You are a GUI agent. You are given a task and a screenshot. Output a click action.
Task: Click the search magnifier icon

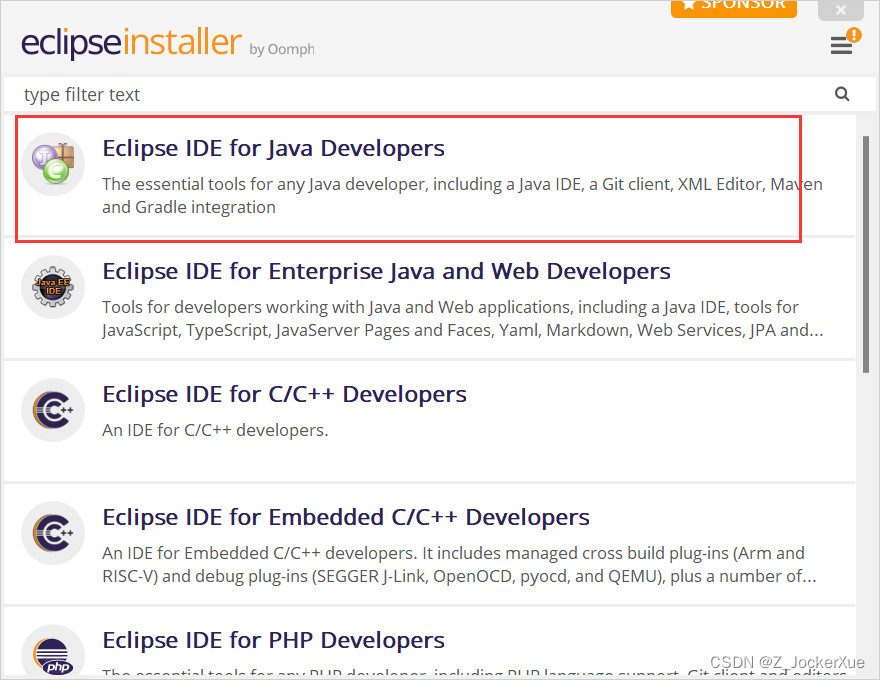pyautogui.click(x=842, y=94)
